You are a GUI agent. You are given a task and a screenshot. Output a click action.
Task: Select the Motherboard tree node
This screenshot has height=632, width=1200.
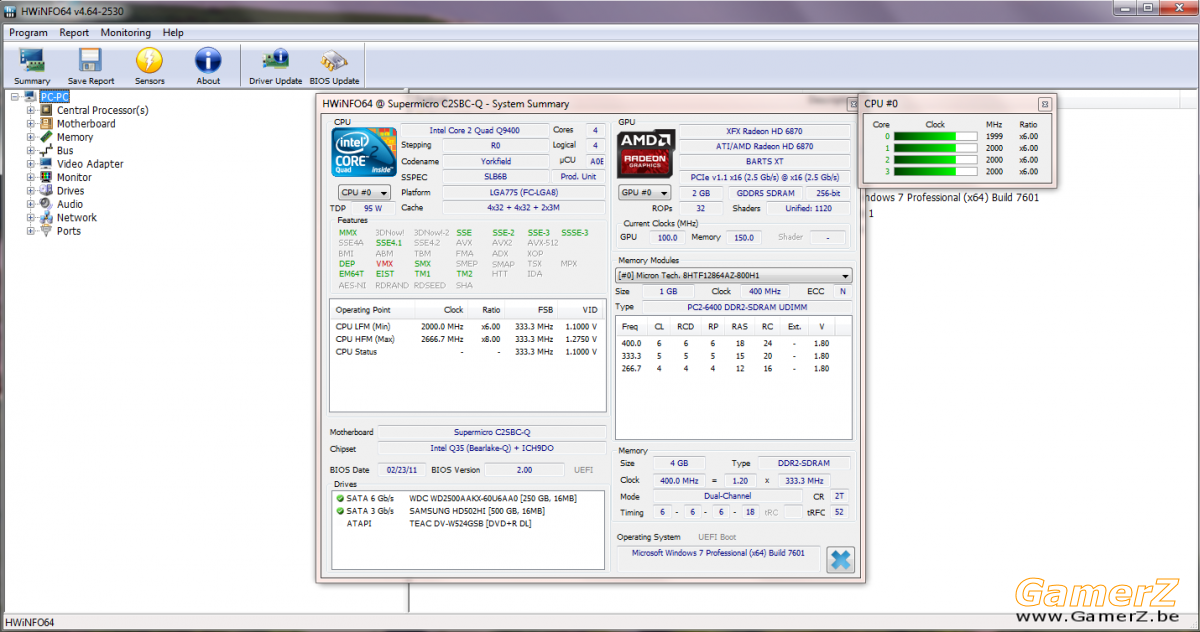click(86, 124)
